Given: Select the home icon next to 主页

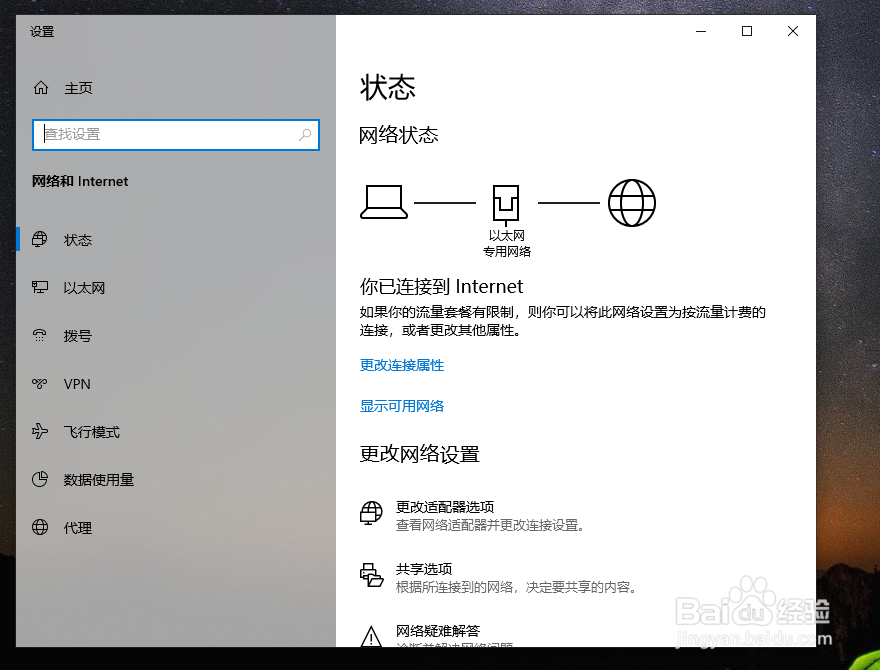Looking at the screenshot, I should (x=40, y=87).
